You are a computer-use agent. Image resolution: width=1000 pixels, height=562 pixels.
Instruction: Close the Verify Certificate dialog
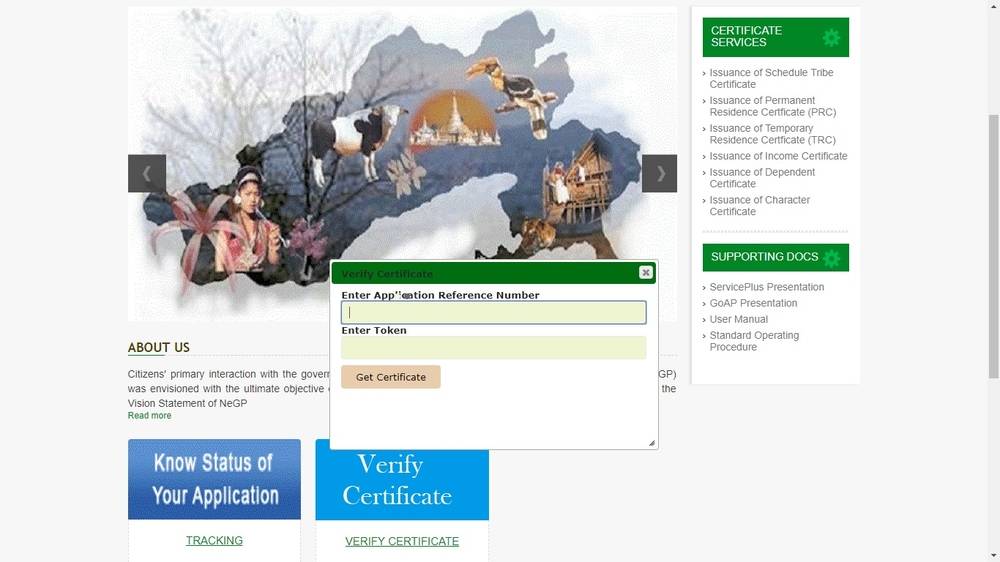click(x=645, y=272)
